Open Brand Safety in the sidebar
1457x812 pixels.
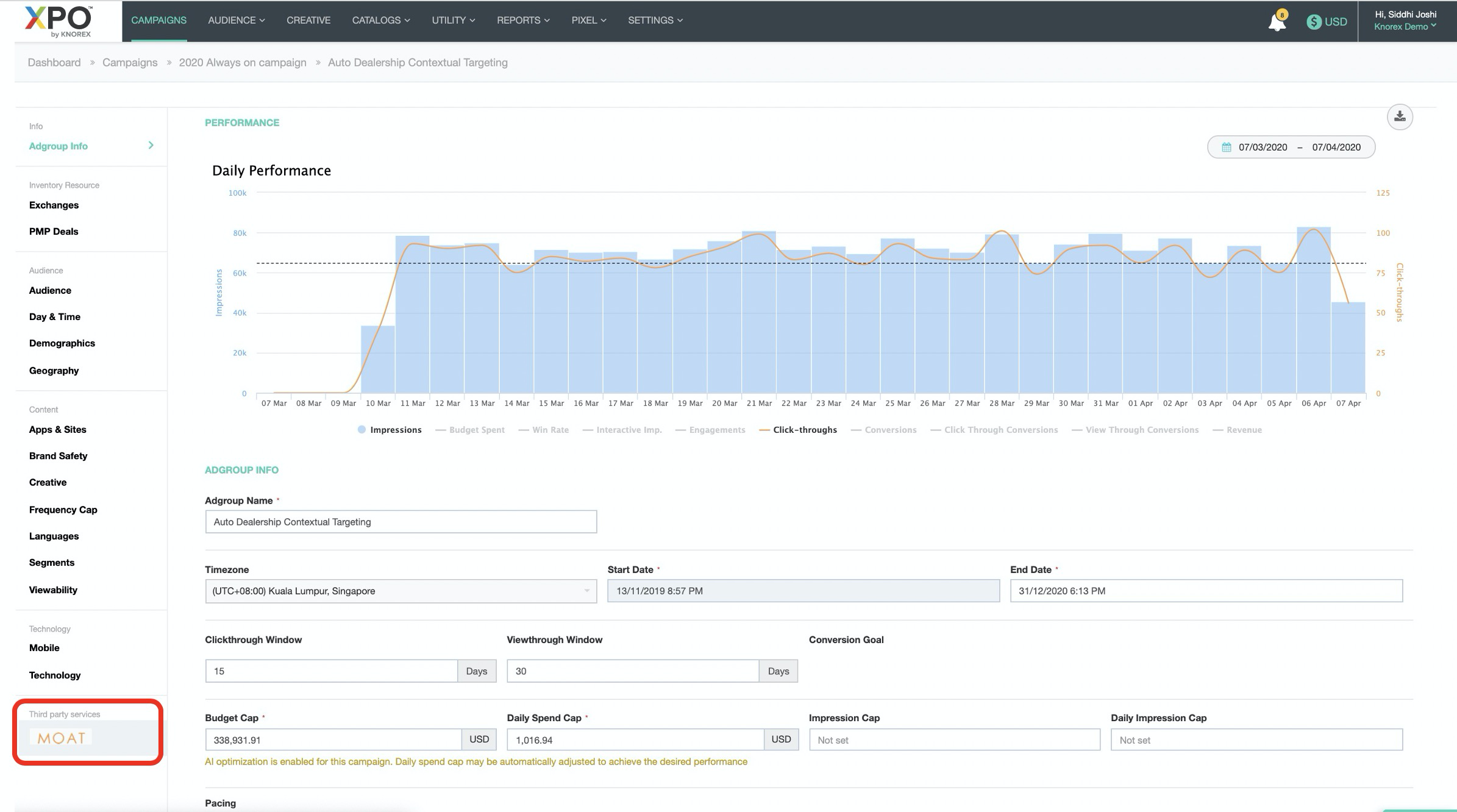pyautogui.click(x=58, y=456)
